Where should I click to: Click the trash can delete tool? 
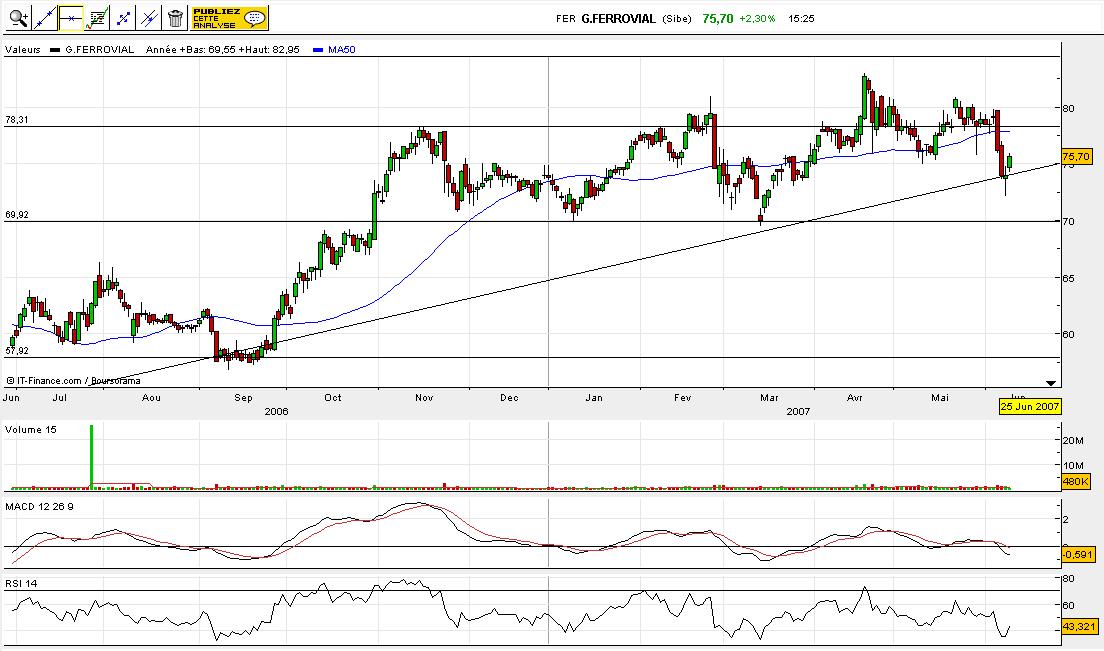pyautogui.click(x=175, y=18)
